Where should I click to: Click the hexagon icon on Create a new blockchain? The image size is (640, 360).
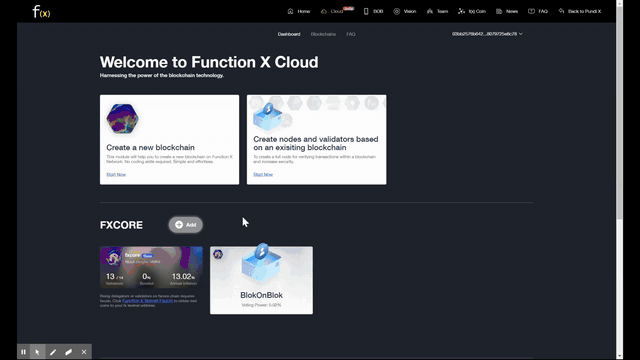122,118
